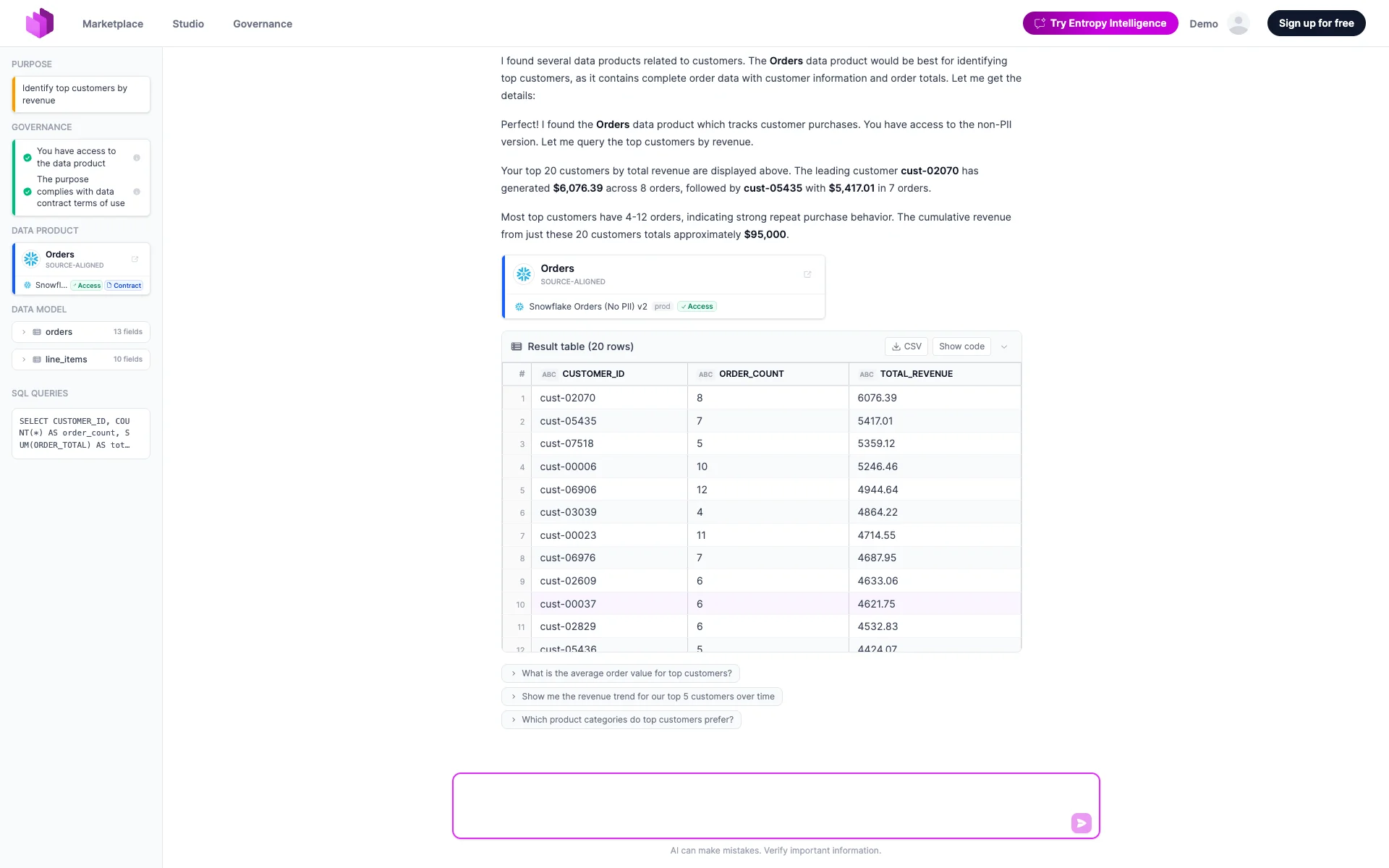Click the data contract compliance checkmark
The width and height of the screenshot is (1389, 868).
(x=27, y=192)
